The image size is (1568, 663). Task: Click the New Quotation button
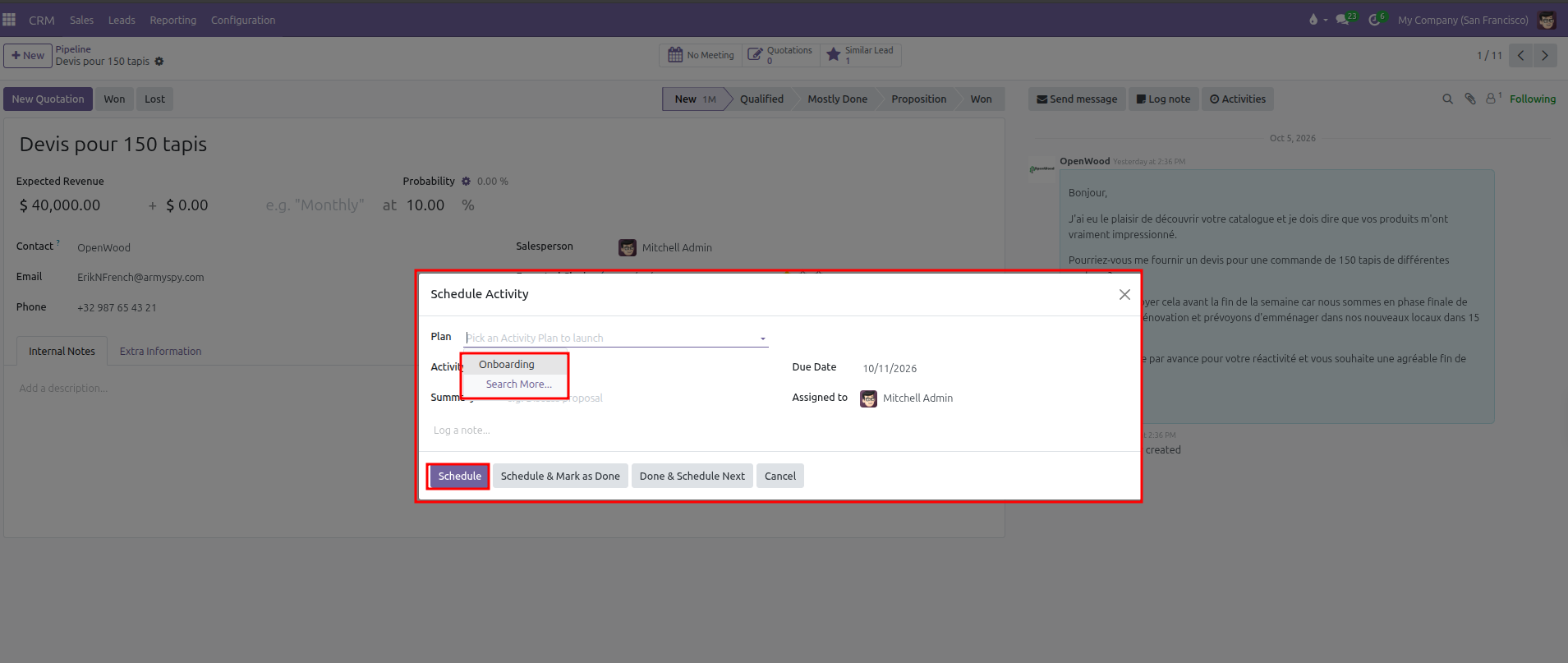48,99
